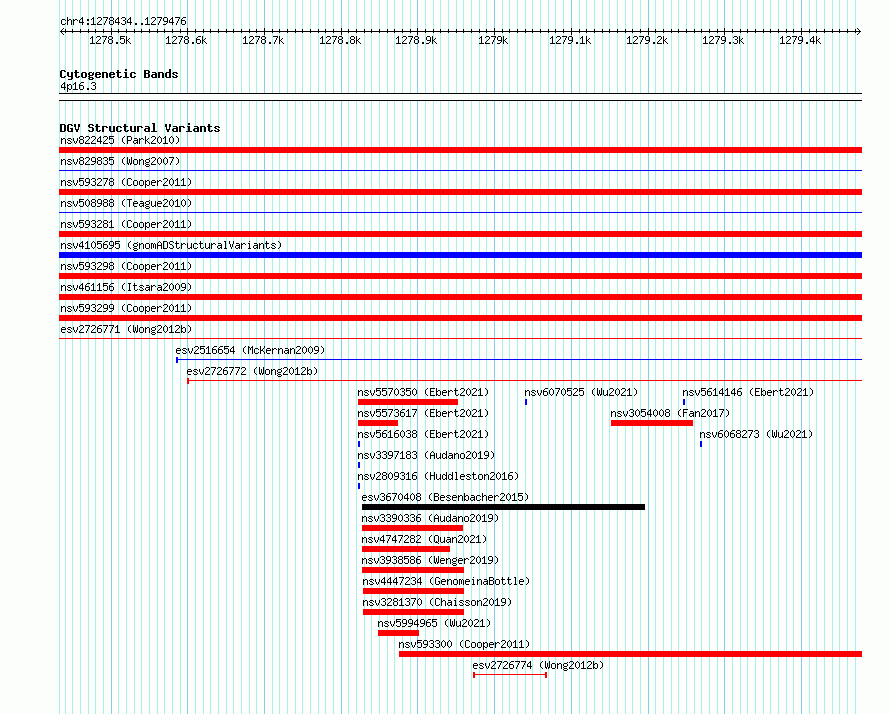This screenshot has width=890, height=714.
Task: Open the nsv829835 (Wong2007) variant label
Action: [120, 161]
